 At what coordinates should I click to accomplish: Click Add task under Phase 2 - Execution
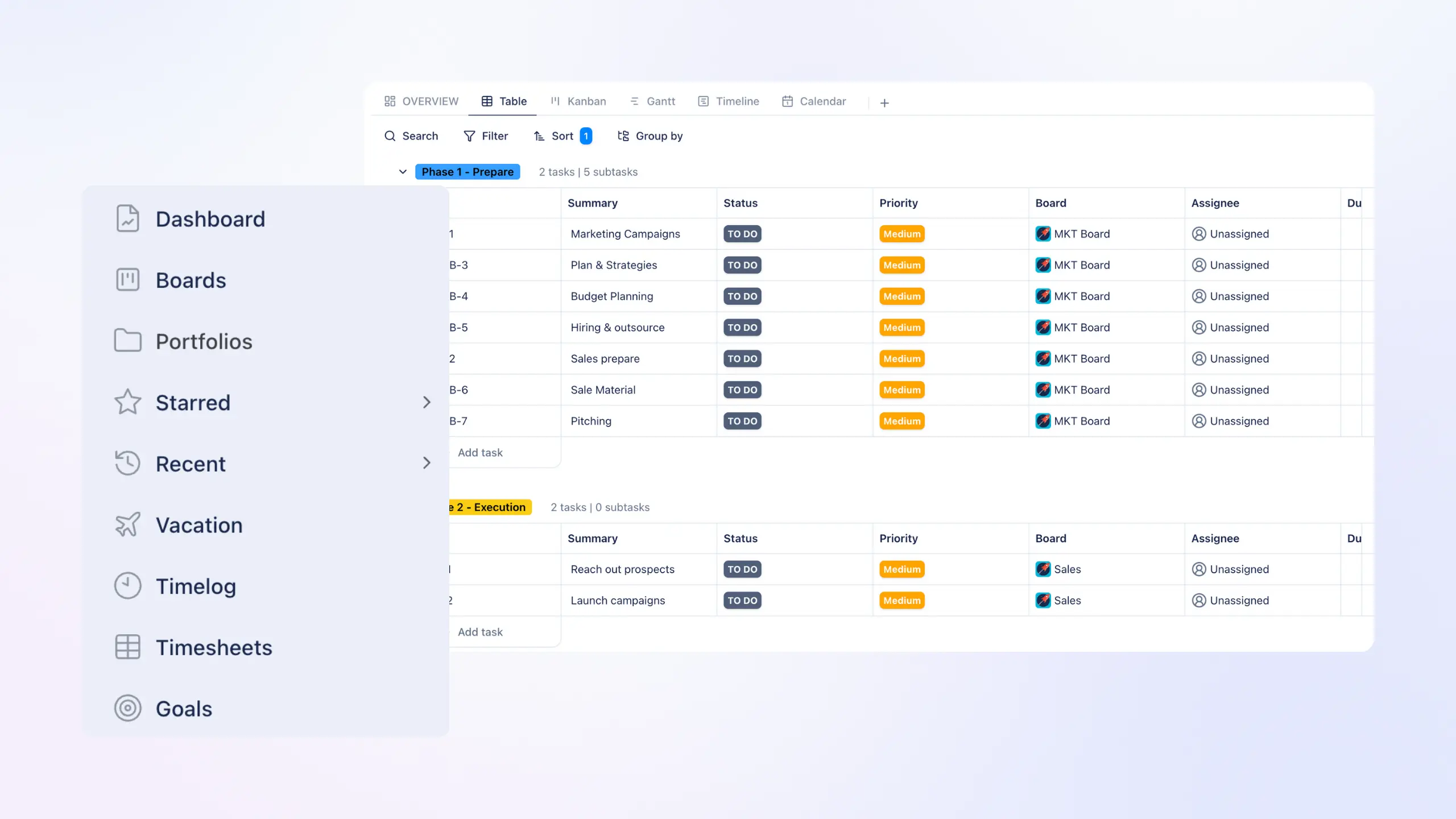(x=480, y=631)
